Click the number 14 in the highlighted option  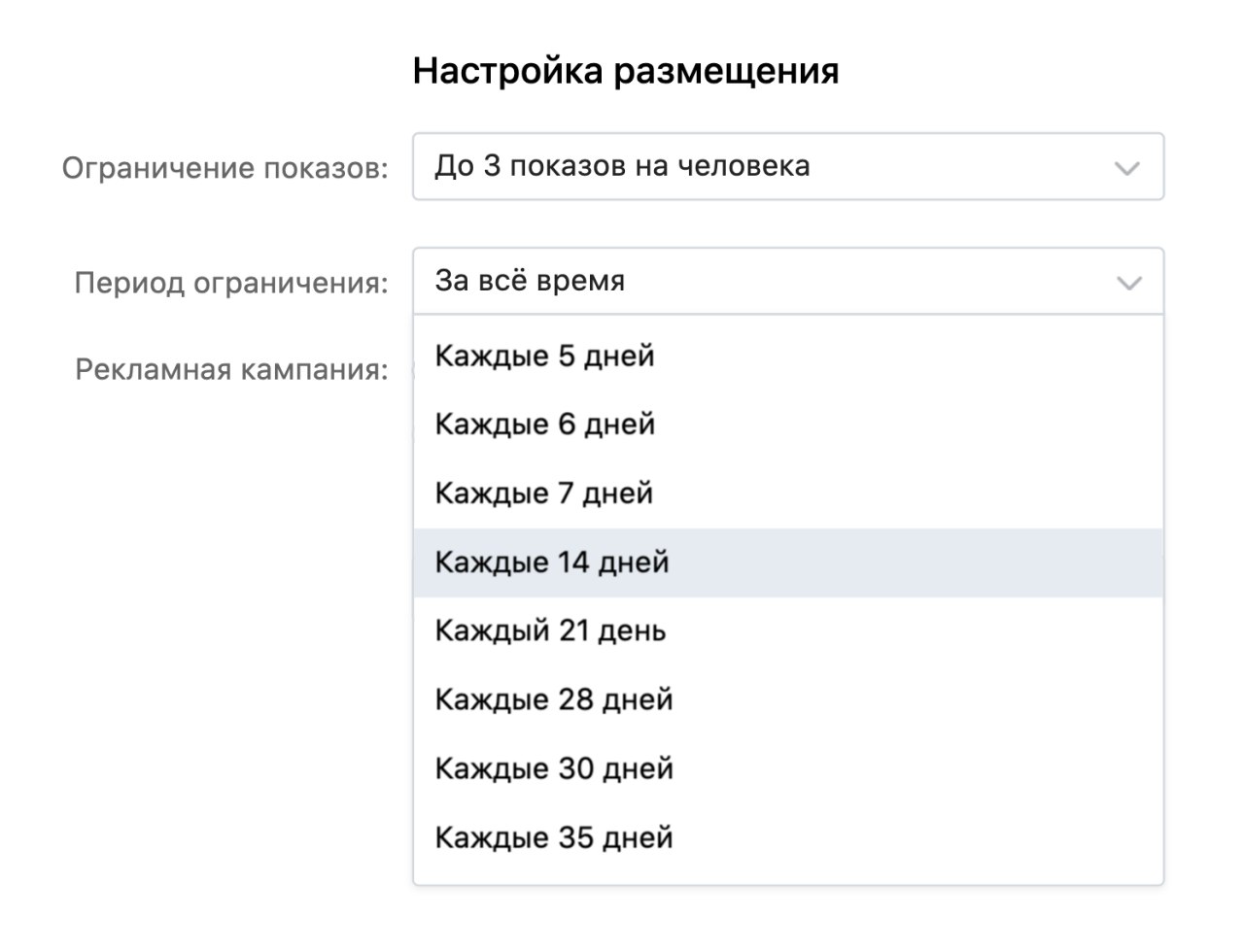[573, 562]
